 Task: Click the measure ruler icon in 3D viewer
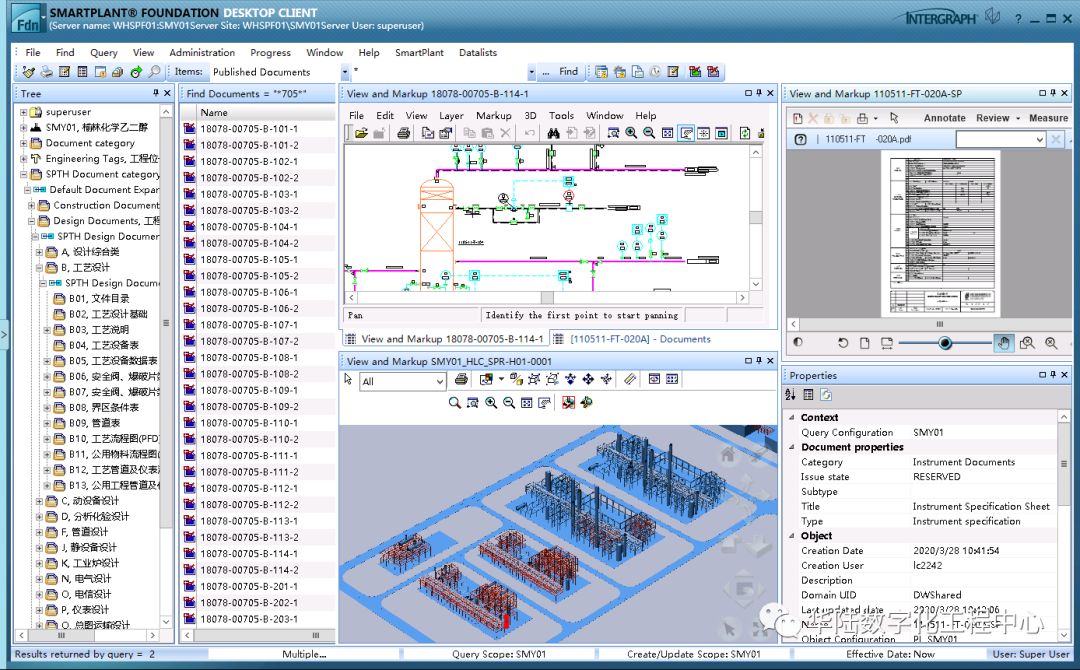pyautogui.click(x=630, y=380)
